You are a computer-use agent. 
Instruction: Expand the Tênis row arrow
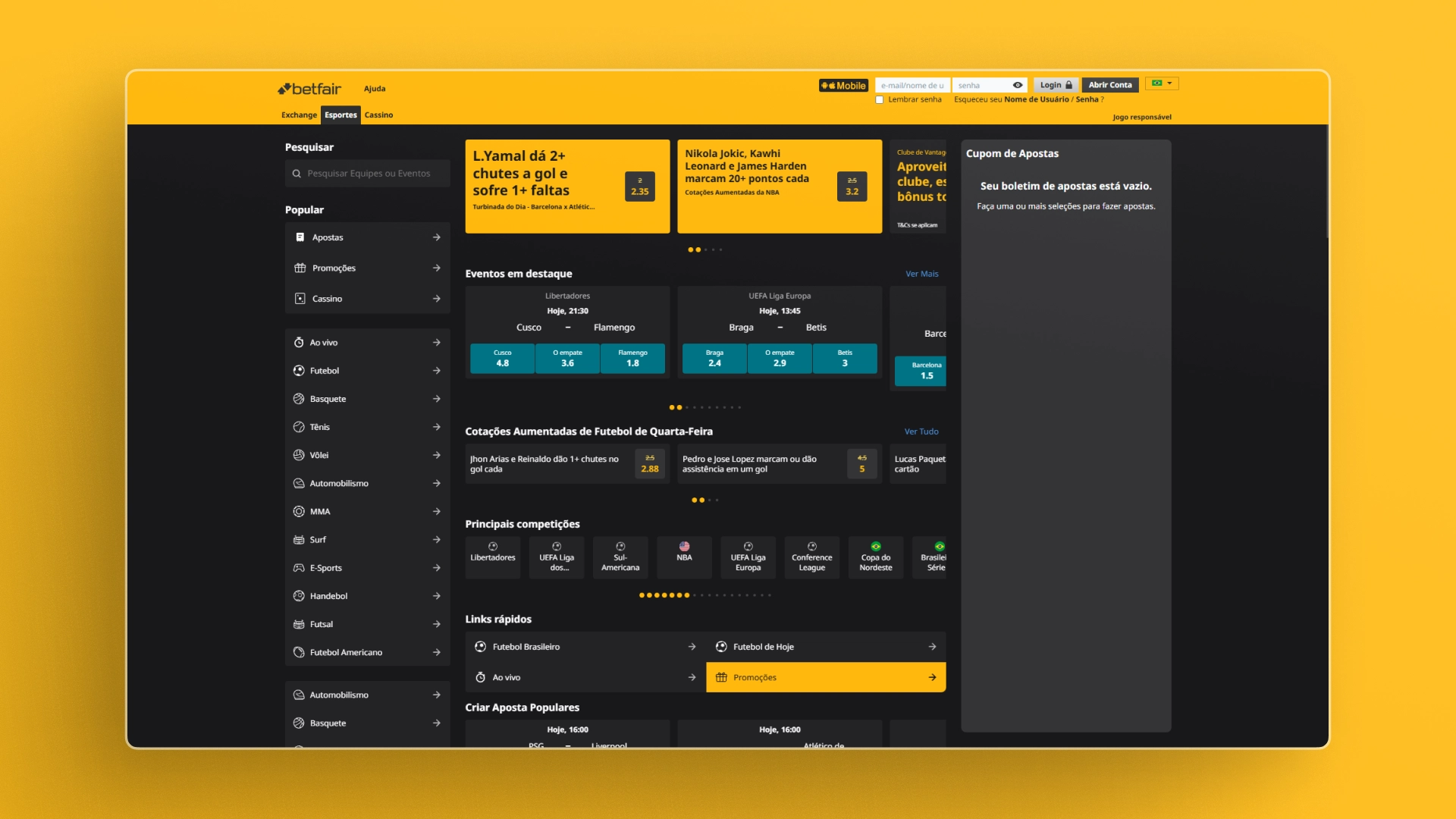(437, 427)
